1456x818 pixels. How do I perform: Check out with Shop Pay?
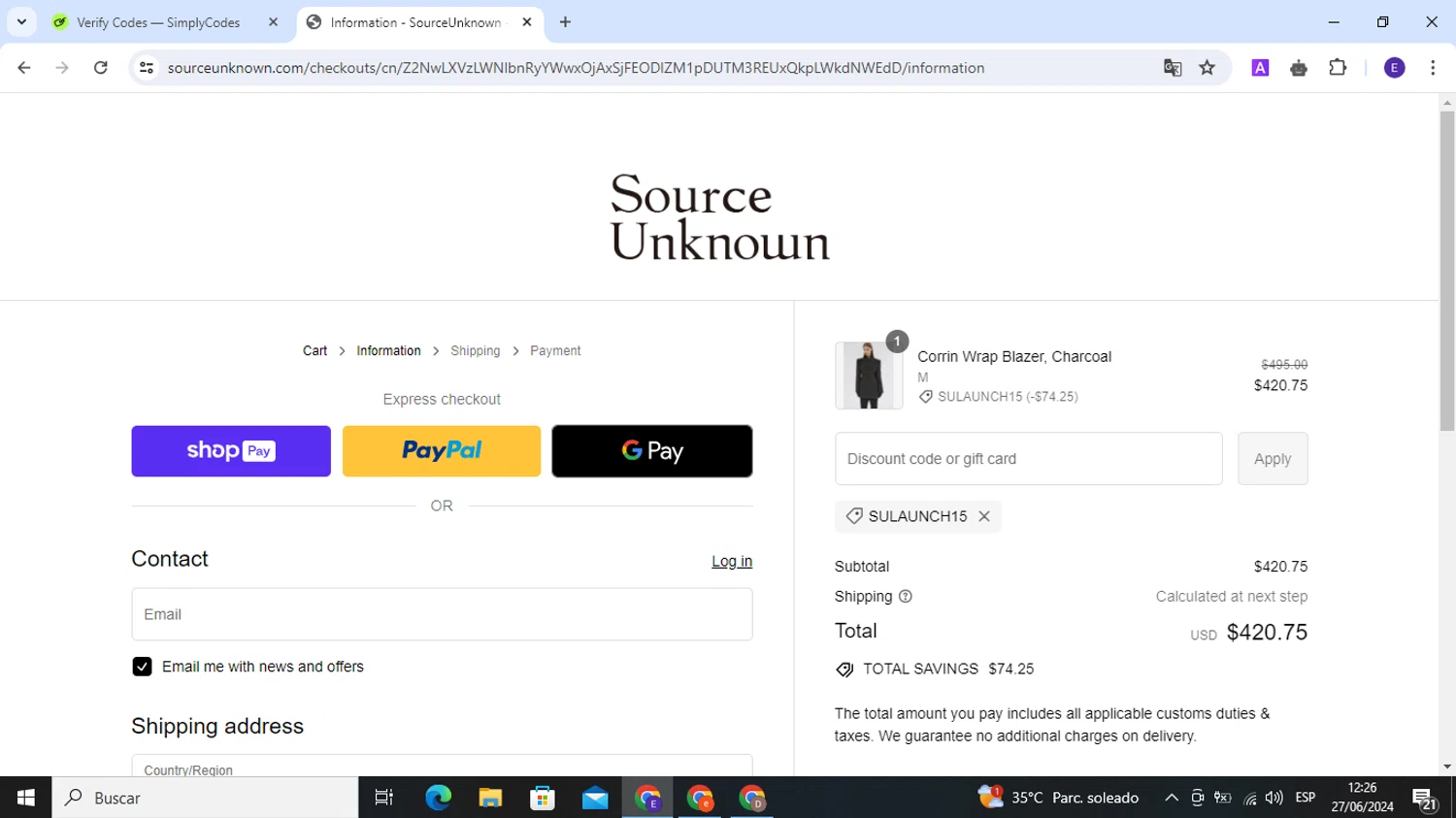(x=231, y=451)
